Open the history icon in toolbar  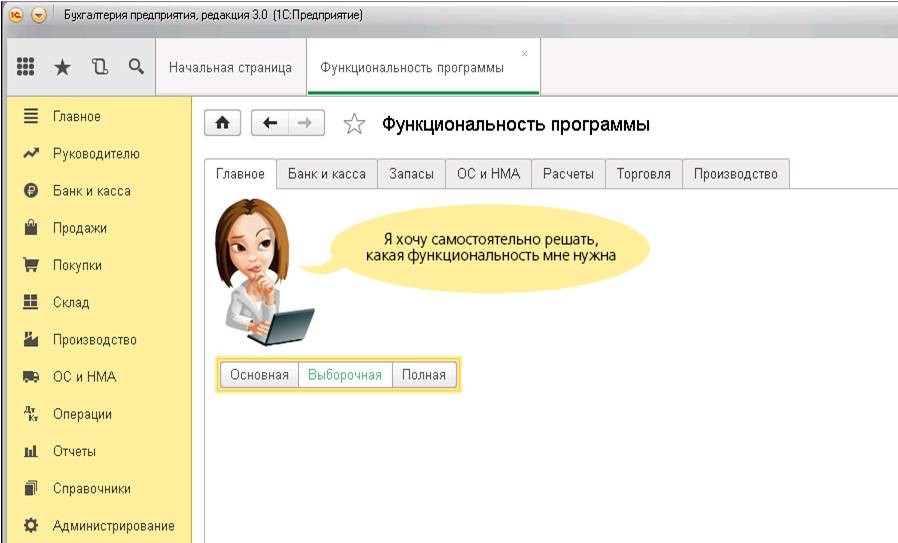coord(99,67)
